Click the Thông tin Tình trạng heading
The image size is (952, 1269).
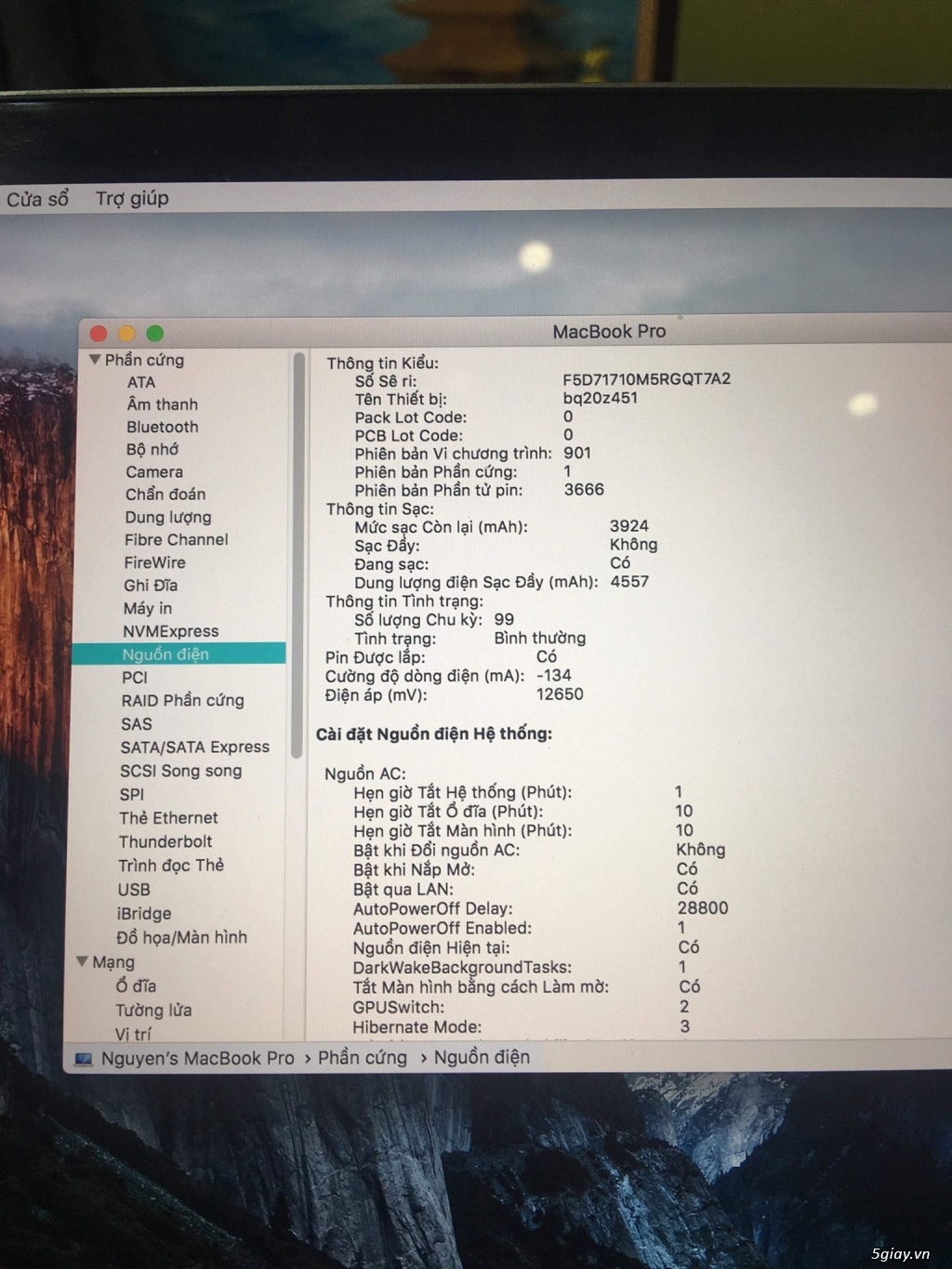point(404,601)
